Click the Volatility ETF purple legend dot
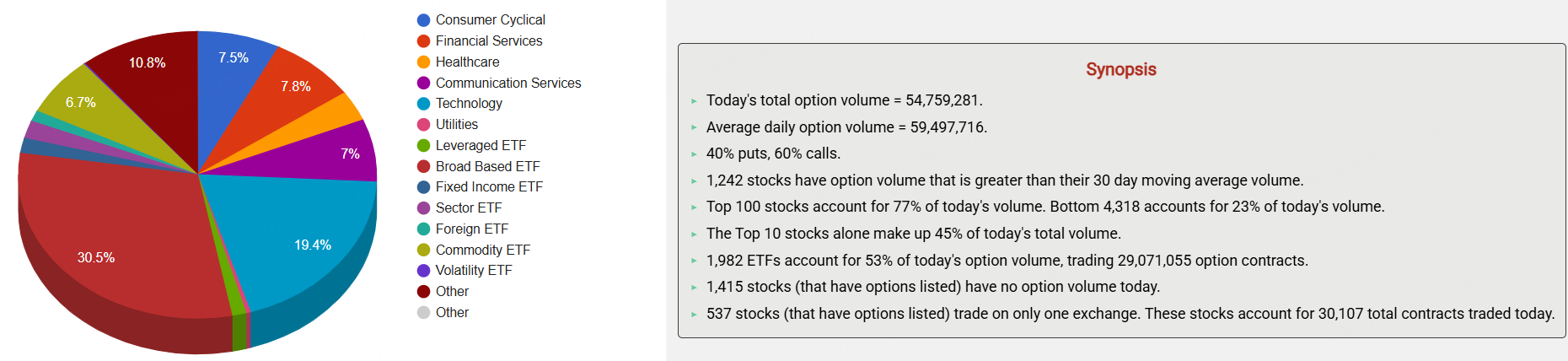The width and height of the screenshot is (1568, 361). pos(424,271)
